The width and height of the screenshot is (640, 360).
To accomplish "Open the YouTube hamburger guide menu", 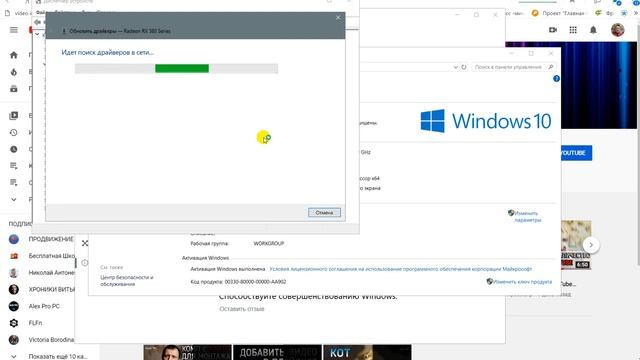I will point(14,30).
